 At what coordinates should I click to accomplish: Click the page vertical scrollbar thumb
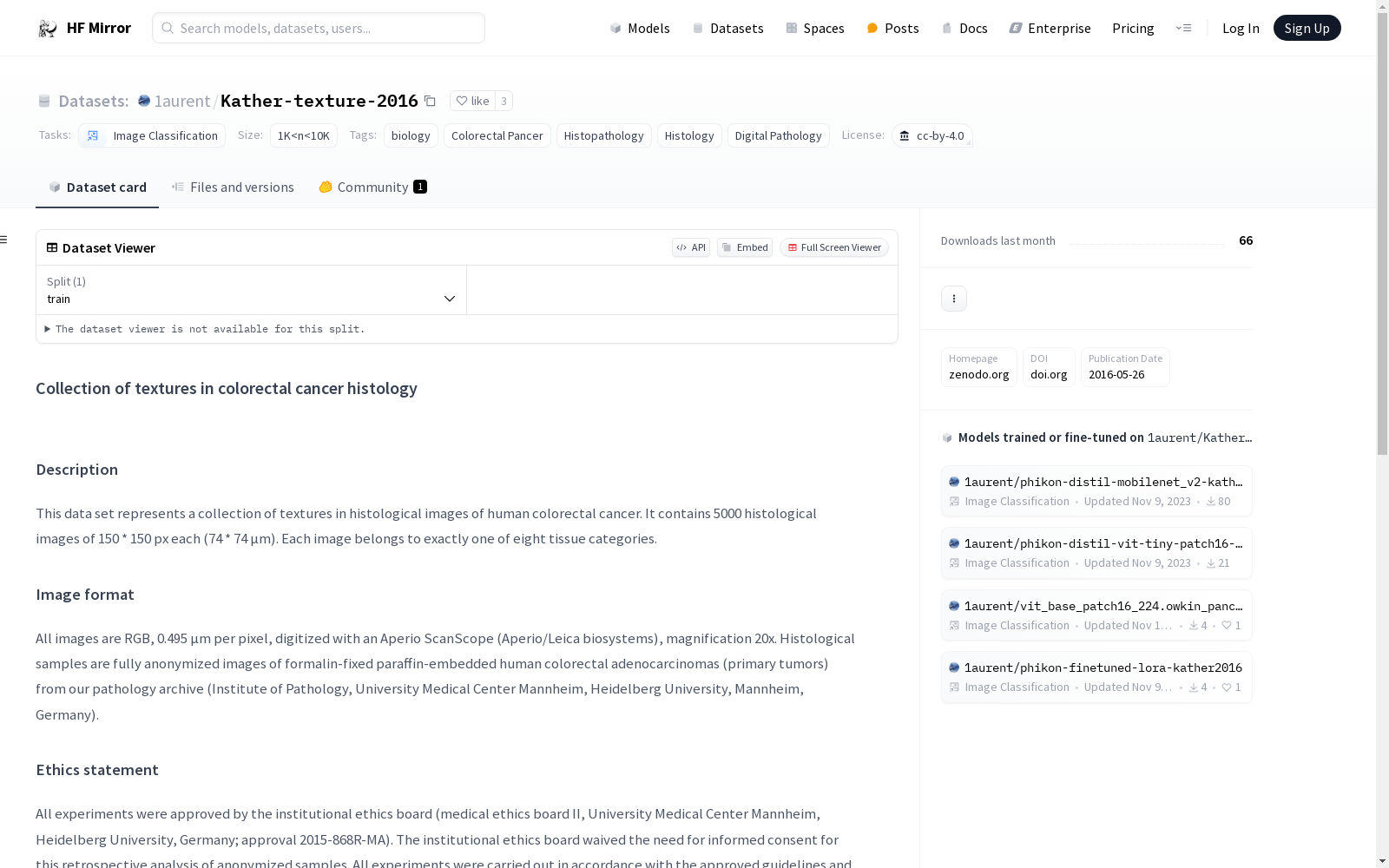(1382, 234)
